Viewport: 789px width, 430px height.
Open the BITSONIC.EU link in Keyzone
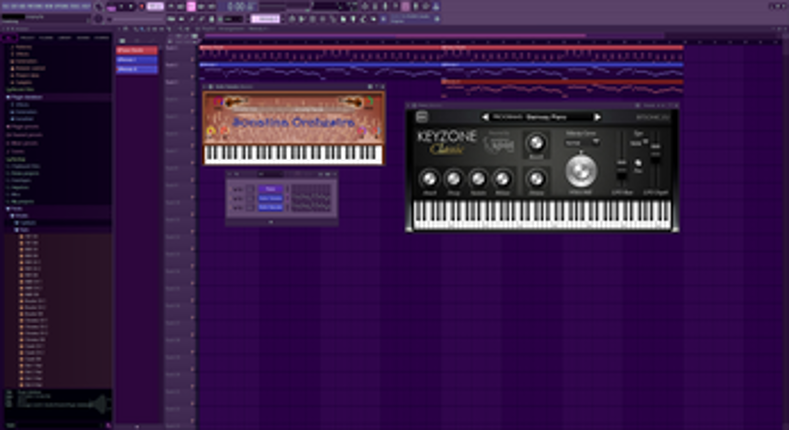click(653, 117)
